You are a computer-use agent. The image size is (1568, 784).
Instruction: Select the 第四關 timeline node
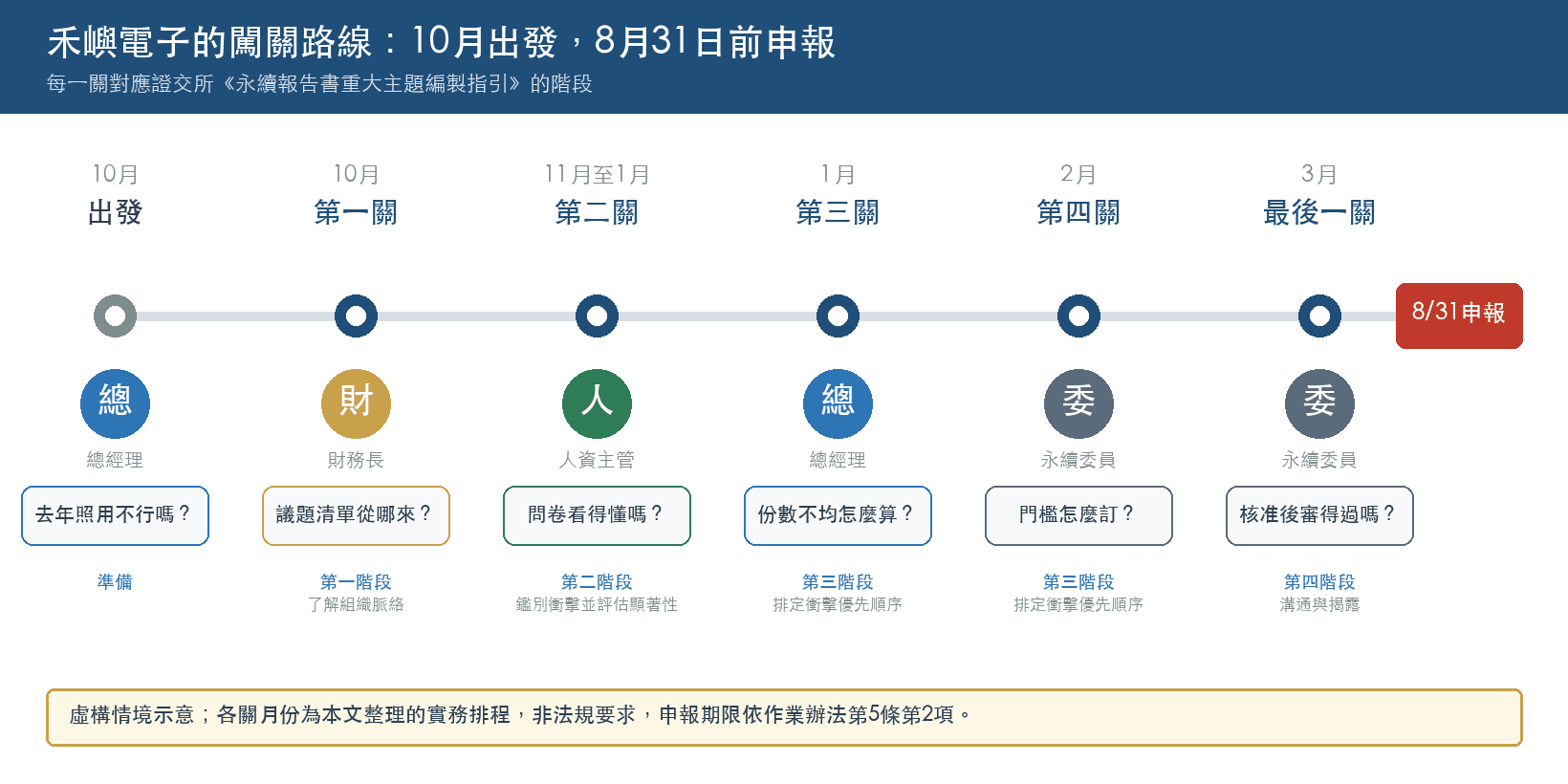tap(1078, 316)
